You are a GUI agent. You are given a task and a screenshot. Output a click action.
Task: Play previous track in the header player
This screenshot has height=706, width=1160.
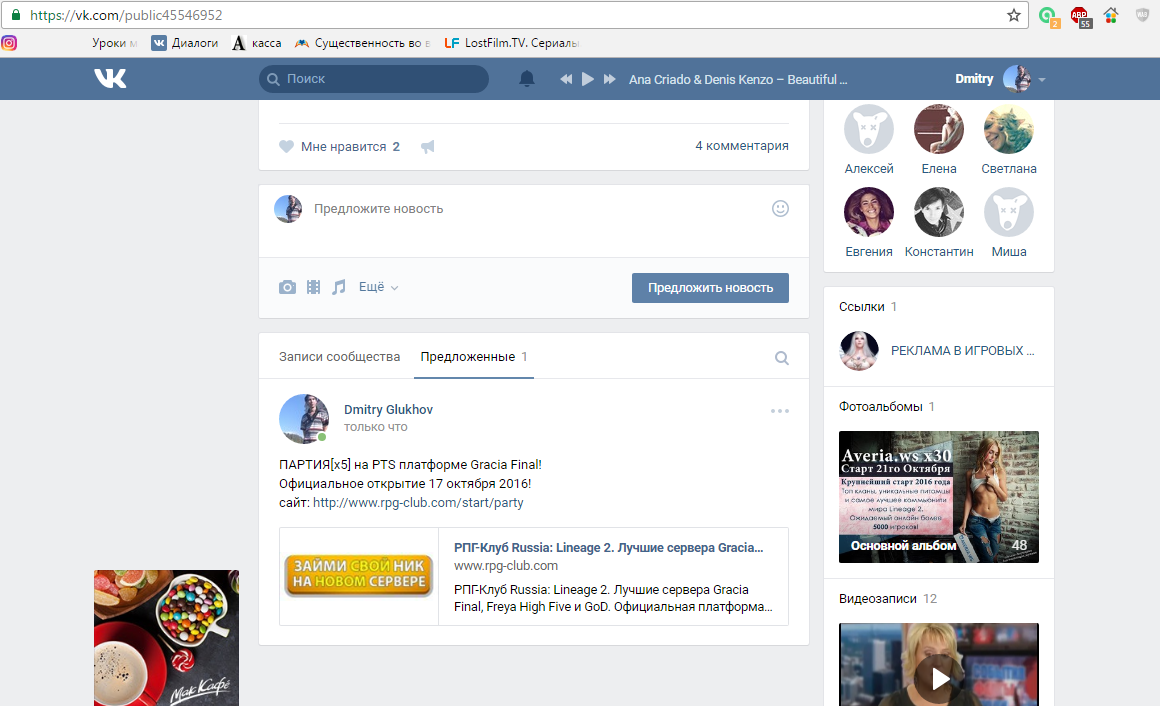point(566,79)
